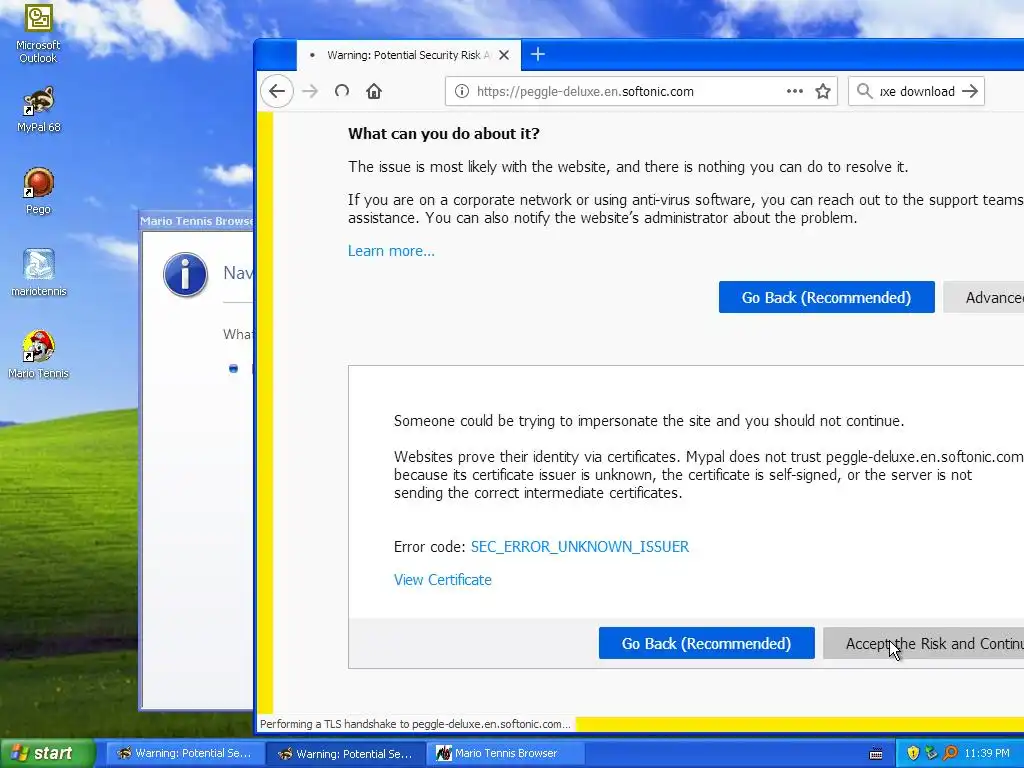Go to the home page icon
The height and width of the screenshot is (768, 1024).
pyautogui.click(x=374, y=91)
